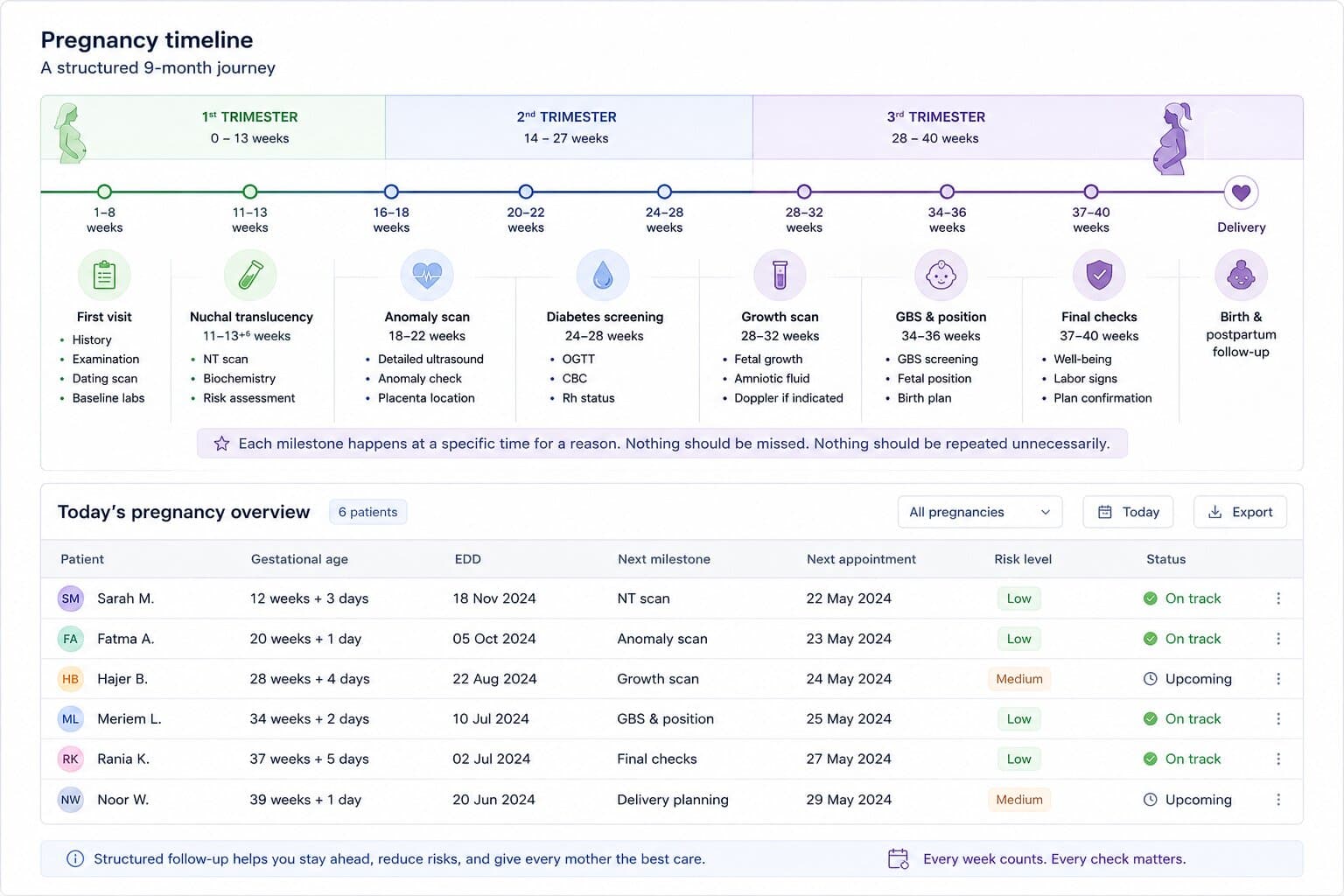The height and width of the screenshot is (896, 1344).
Task: Open row options menu for Noor W.
Action: pyautogui.click(x=1278, y=800)
